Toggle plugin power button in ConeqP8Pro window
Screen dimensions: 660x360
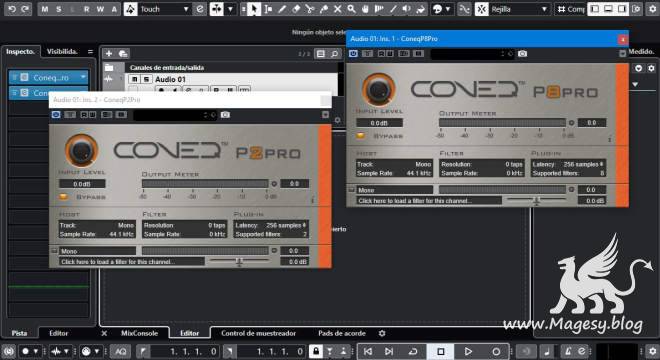click(x=353, y=53)
